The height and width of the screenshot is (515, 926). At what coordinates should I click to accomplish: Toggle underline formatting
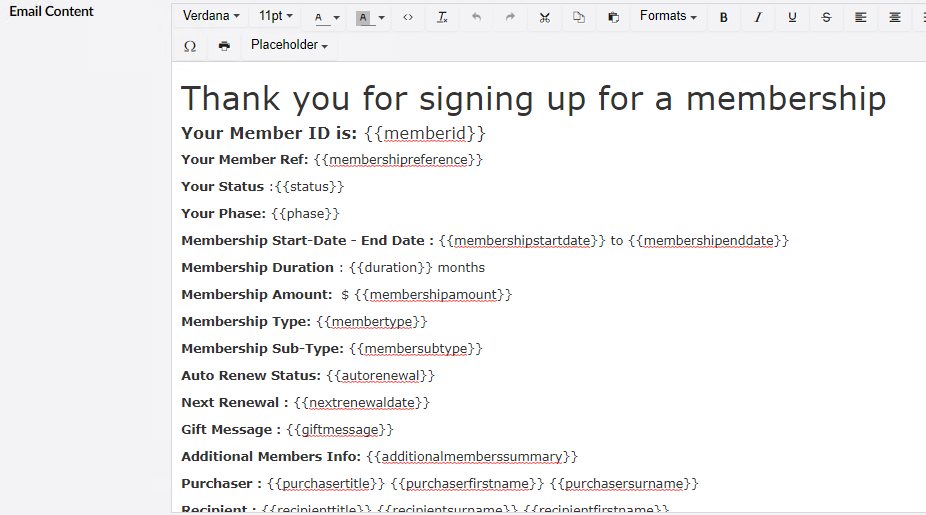(792, 17)
